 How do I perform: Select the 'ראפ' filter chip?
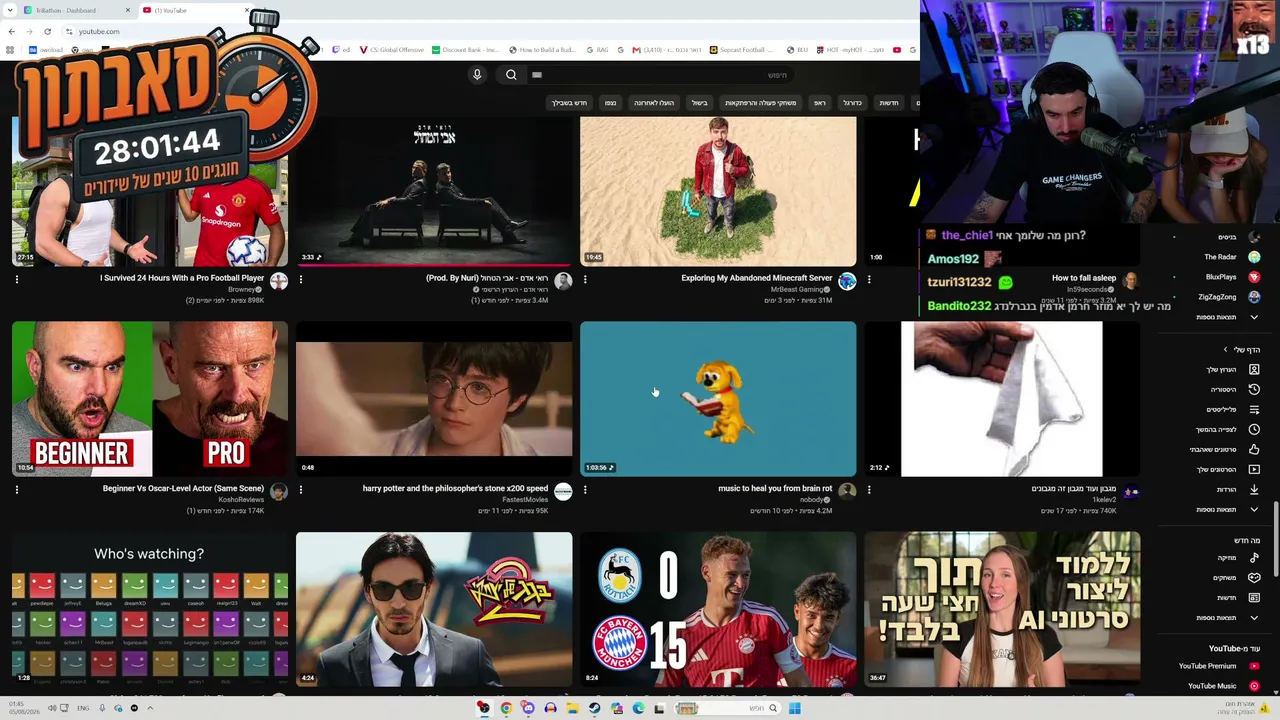click(820, 103)
